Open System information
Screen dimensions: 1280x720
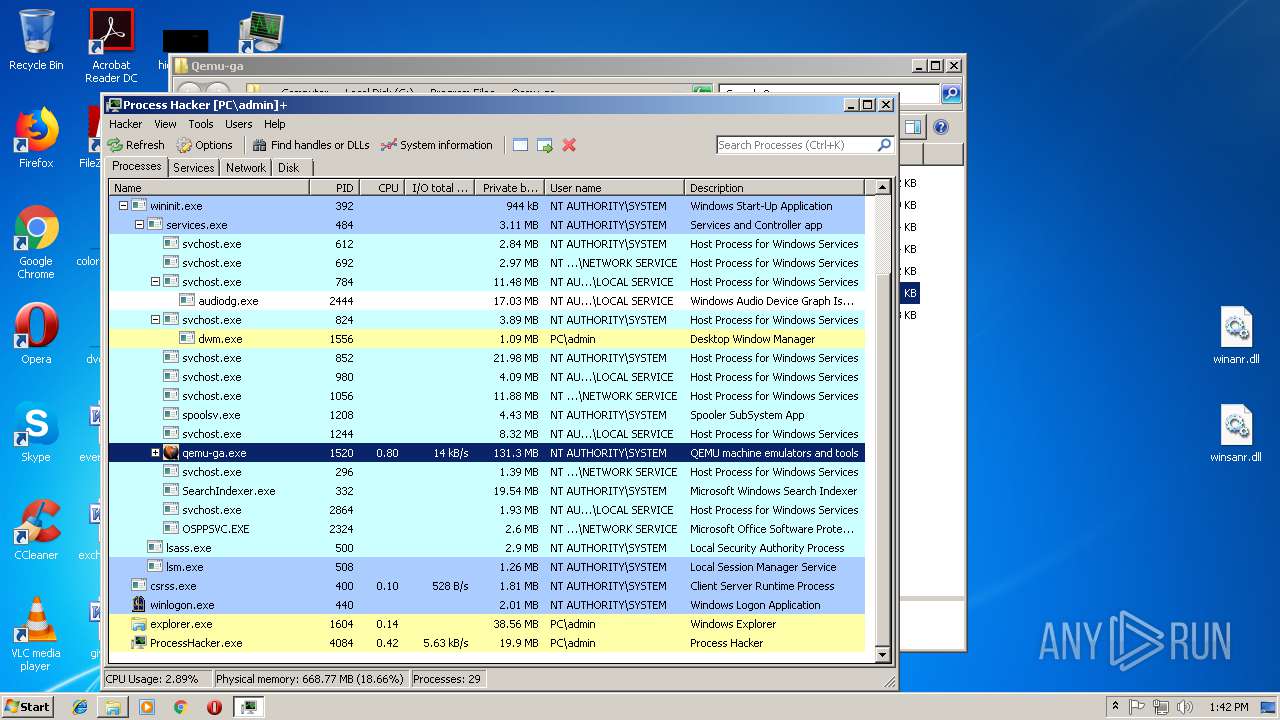pos(437,145)
